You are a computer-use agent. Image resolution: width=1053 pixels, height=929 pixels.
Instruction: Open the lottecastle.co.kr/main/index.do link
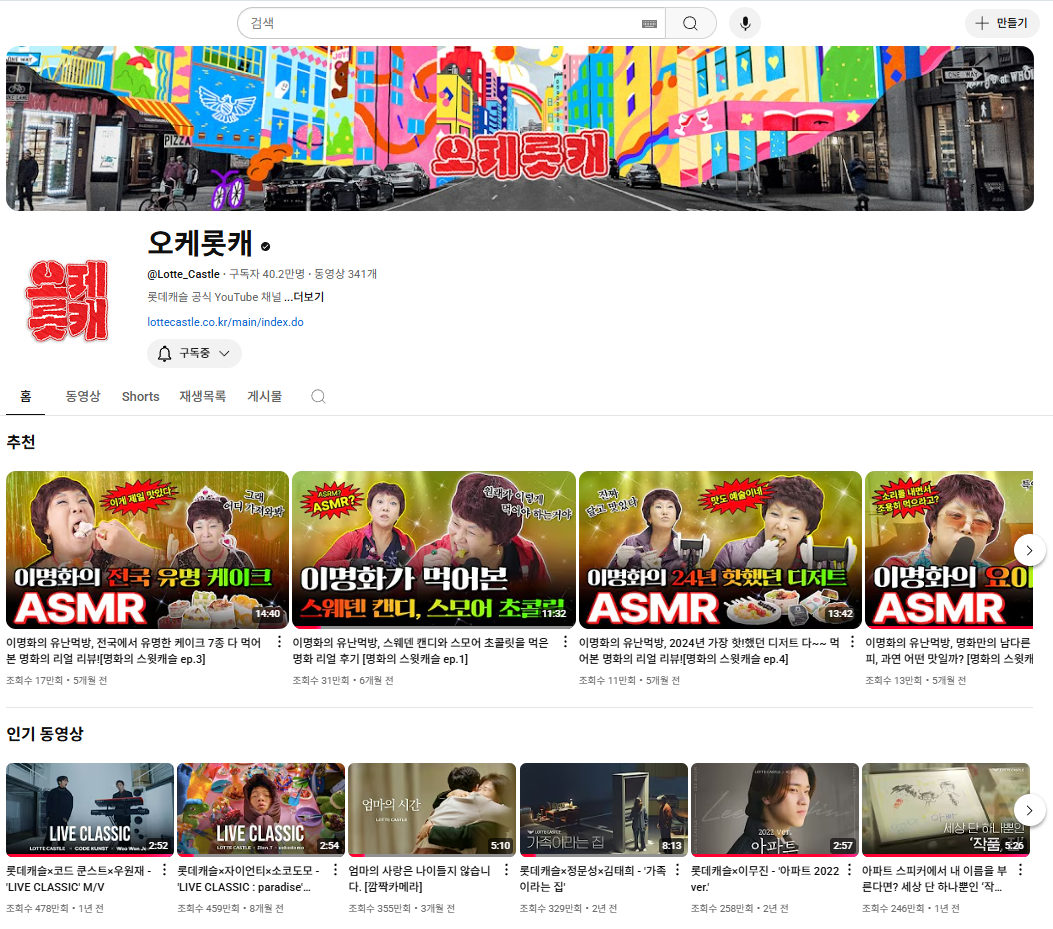(x=225, y=322)
